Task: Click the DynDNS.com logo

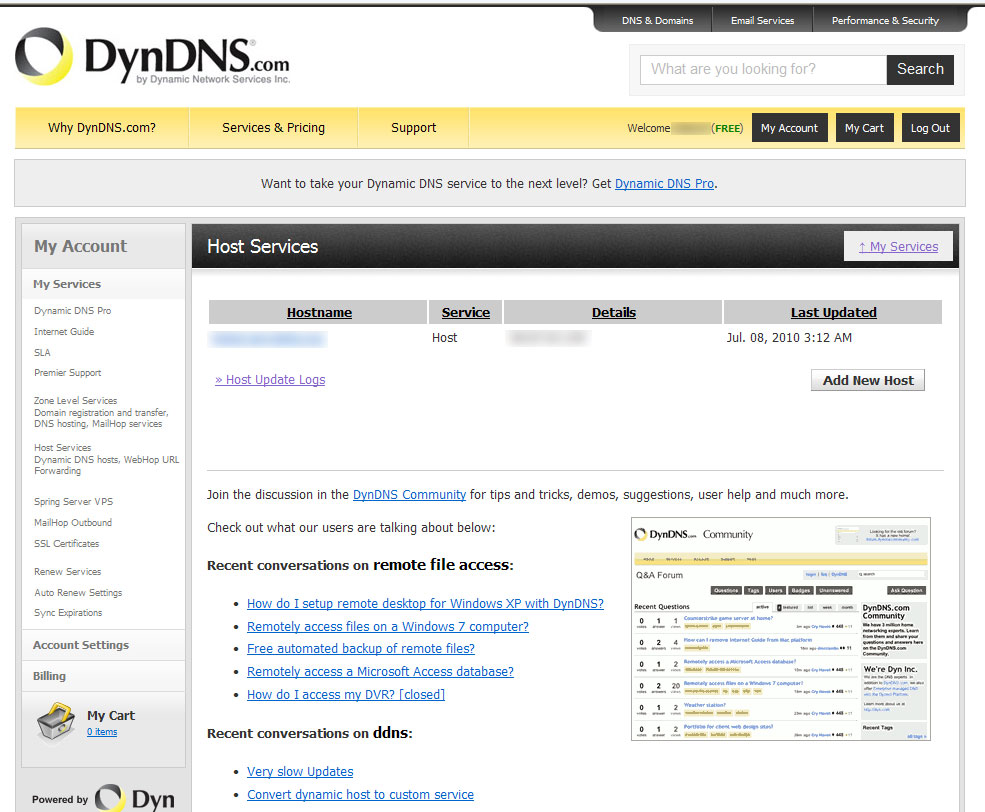Action: (153, 57)
